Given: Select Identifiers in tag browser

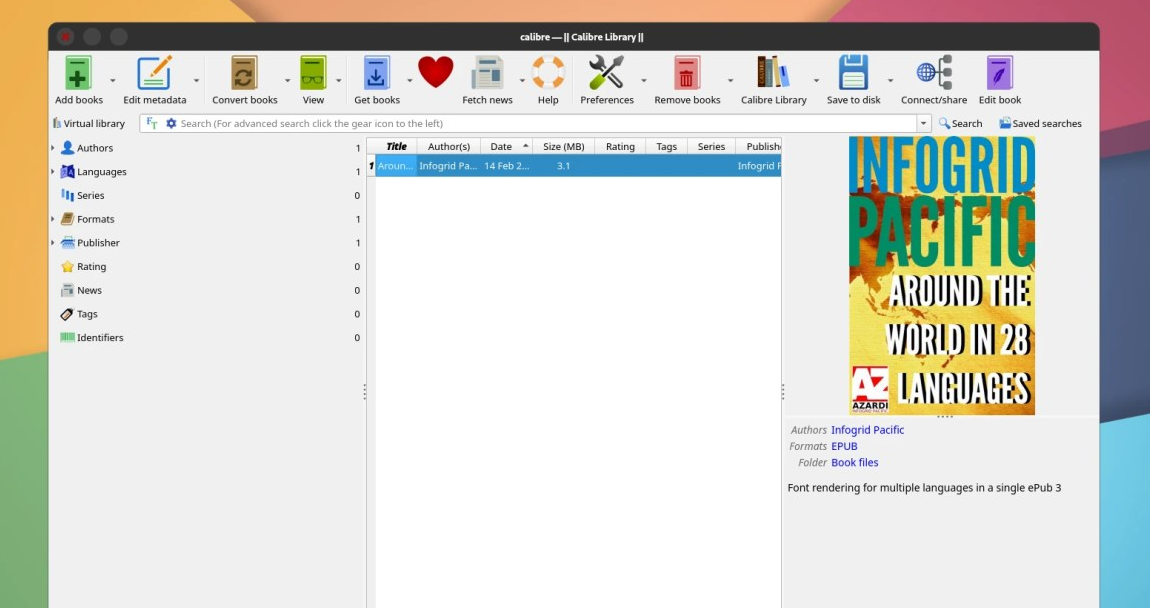Looking at the screenshot, I should [100, 338].
